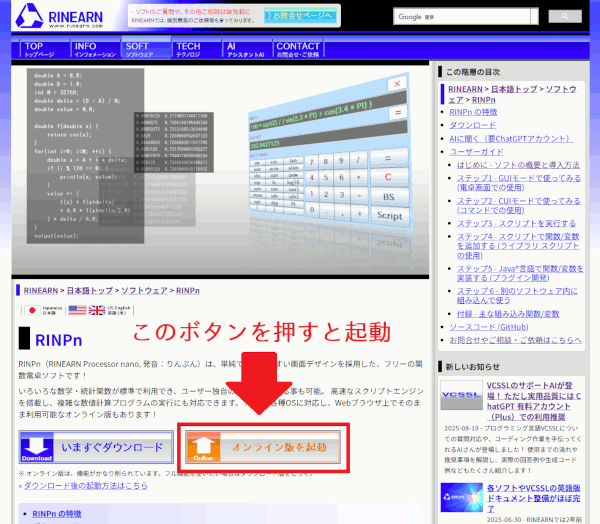The height and width of the screenshot is (524, 600).
Task: Open the INFO navigation tab
Action: pyautogui.click(x=93, y=50)
